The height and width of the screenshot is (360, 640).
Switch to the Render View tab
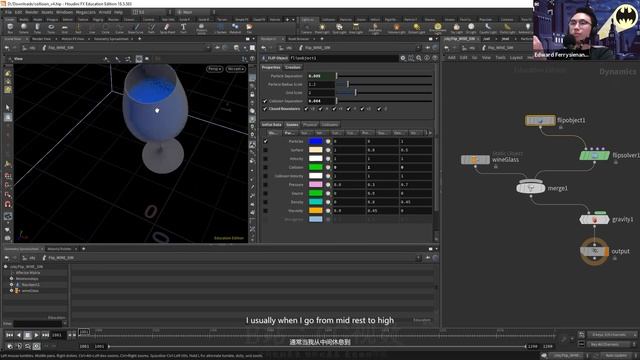pyautogui.click(x=41, y=39)
